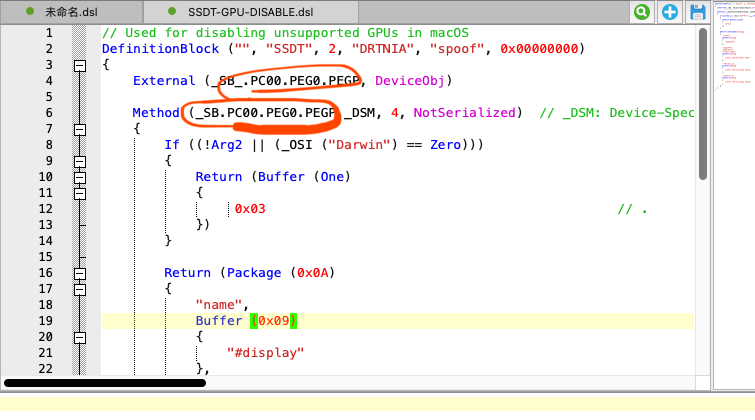Image resolution: width=755 pixels, height=420 pixels.
Task: Click the code minimap preview
Action: pyautogui.click(x=732, y=60)
